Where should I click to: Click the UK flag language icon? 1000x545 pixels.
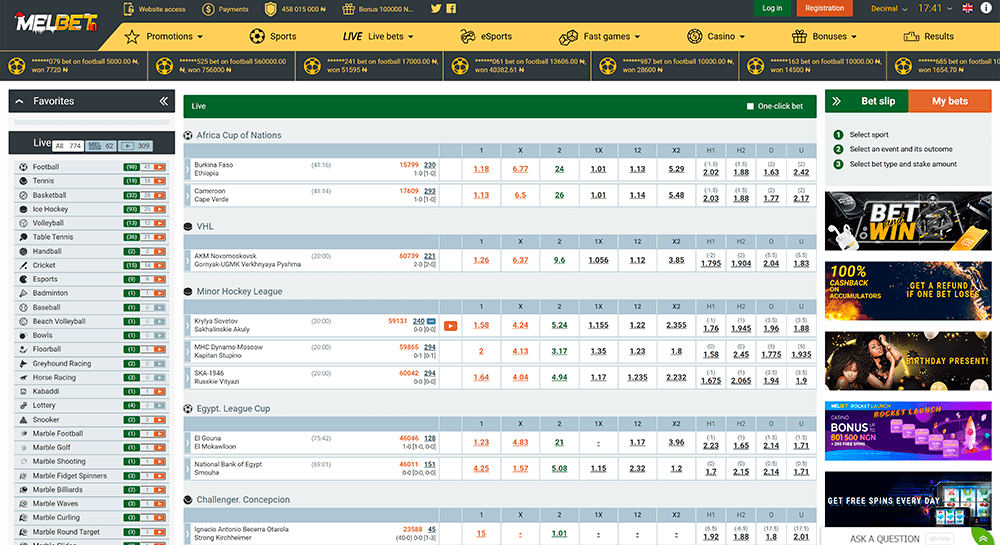pos(967,8)
